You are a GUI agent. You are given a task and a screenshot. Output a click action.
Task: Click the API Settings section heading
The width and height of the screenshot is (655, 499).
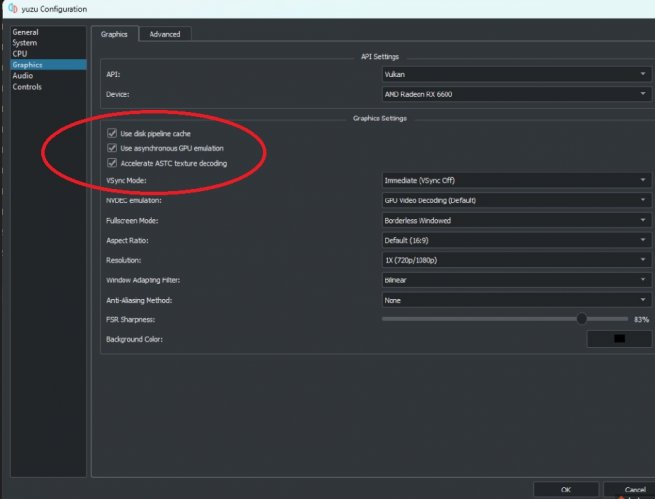pos(380,57)
